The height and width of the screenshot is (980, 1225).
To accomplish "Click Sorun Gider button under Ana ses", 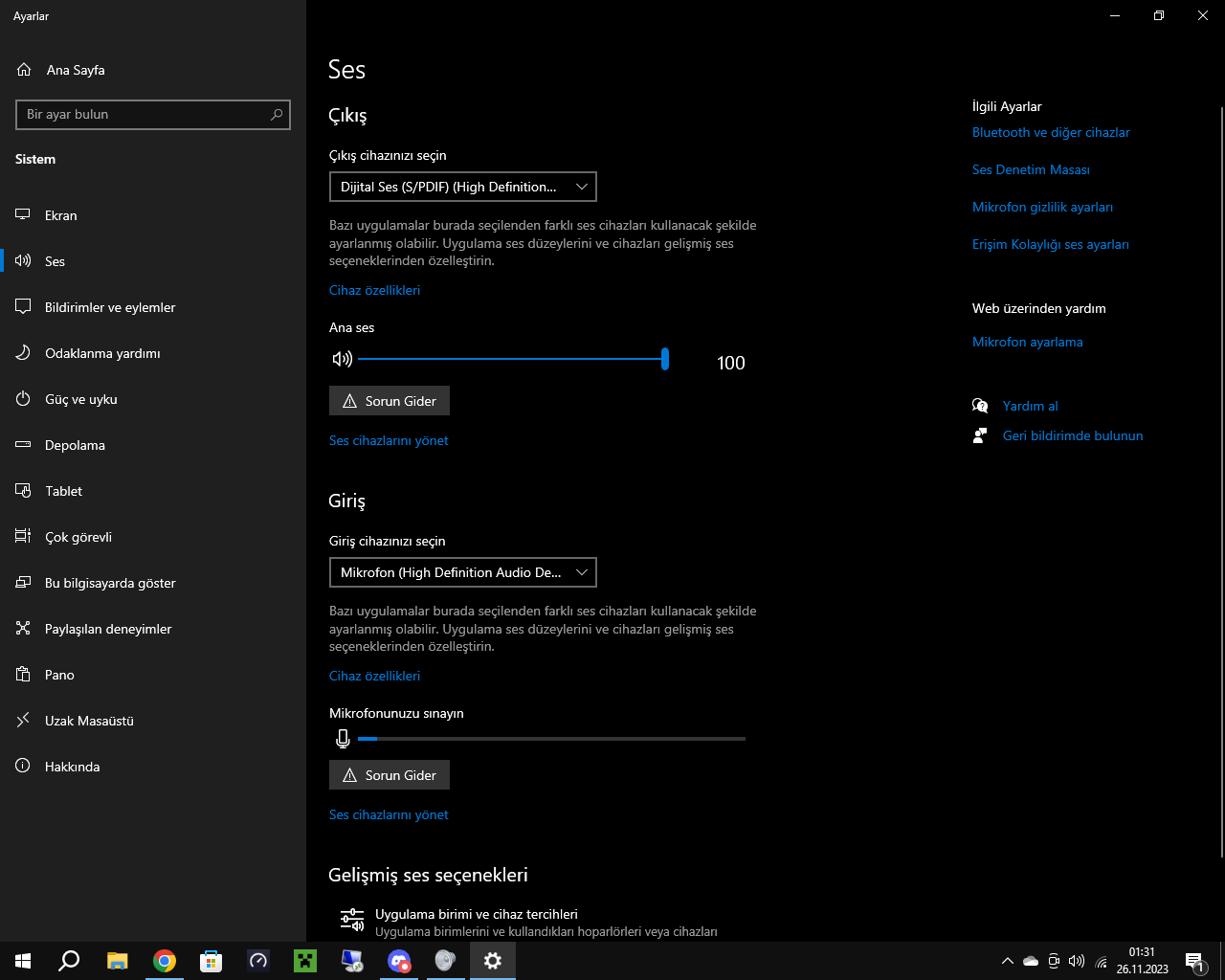I will pos(390,401).
